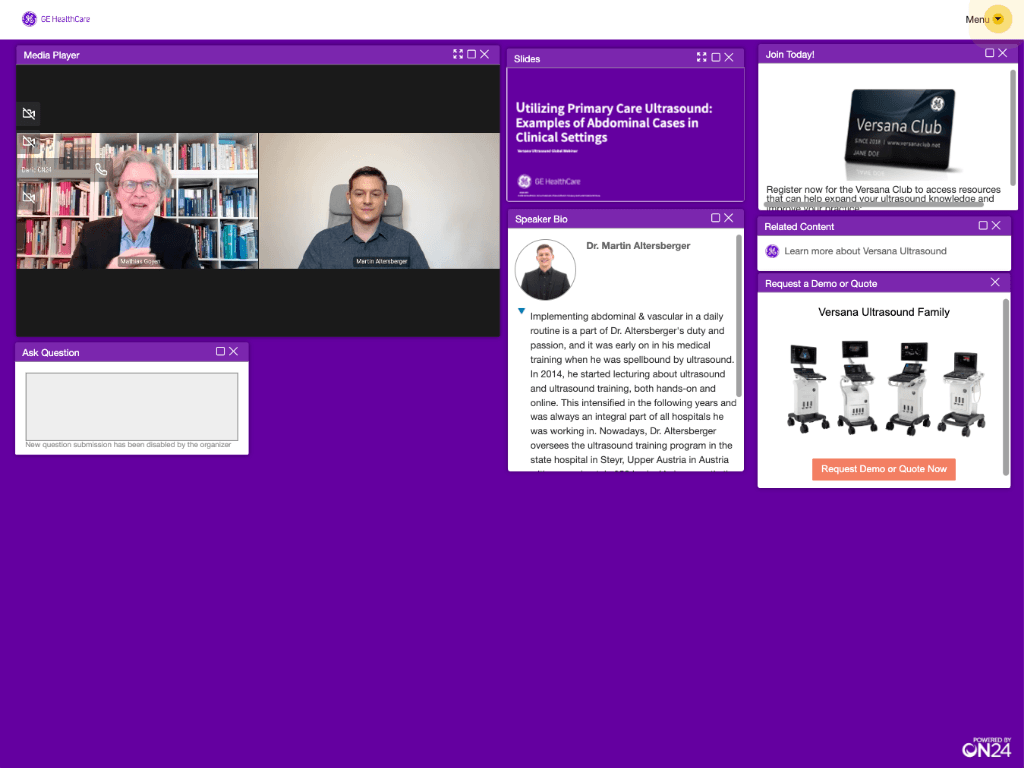Image resolution: width=1024 pixels, height=768 pixels.
Task: Click the Ask Question text box
Action: [x=131, y=406]
